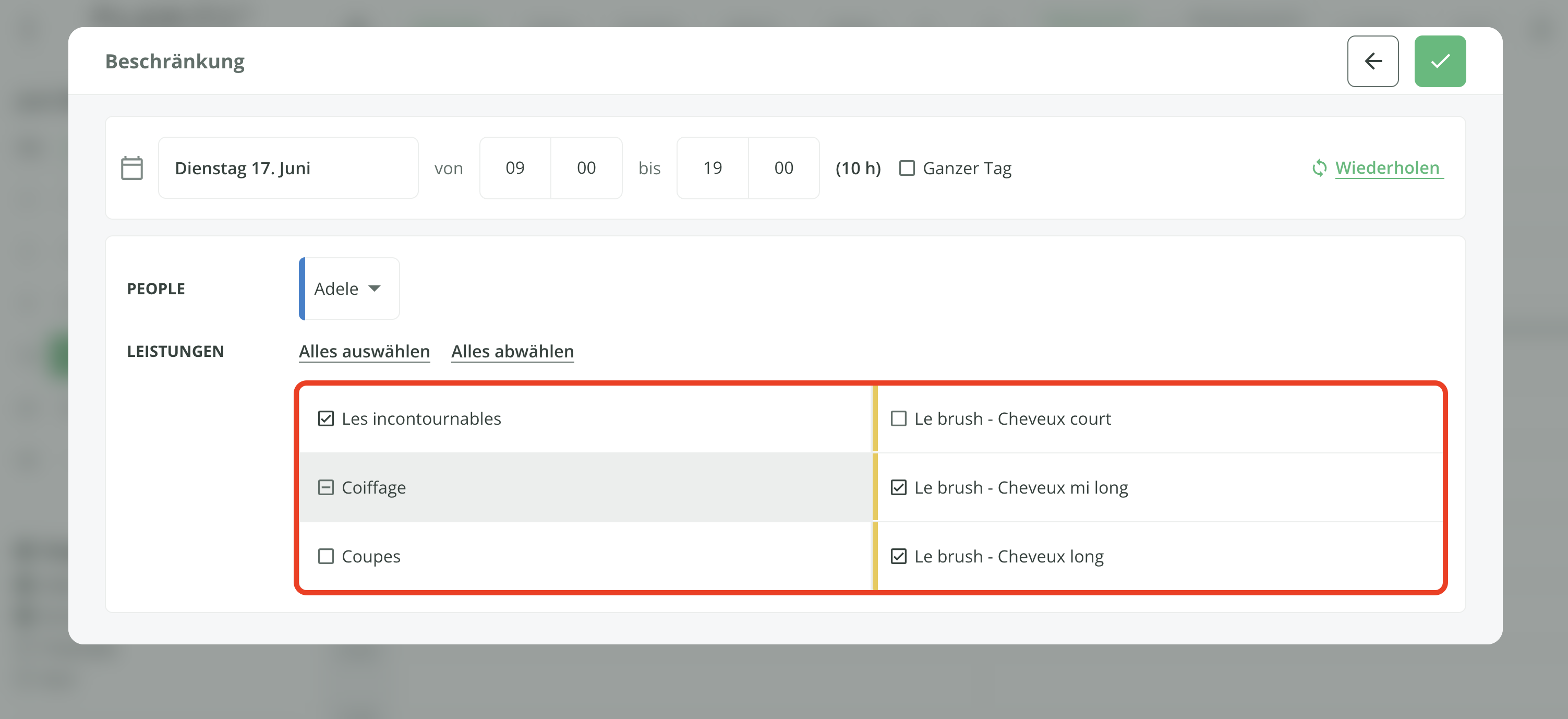Uncheck Les incontournables category
Image resolution: width=1568 pixels, height=719 pixels.
pos(325,419)
